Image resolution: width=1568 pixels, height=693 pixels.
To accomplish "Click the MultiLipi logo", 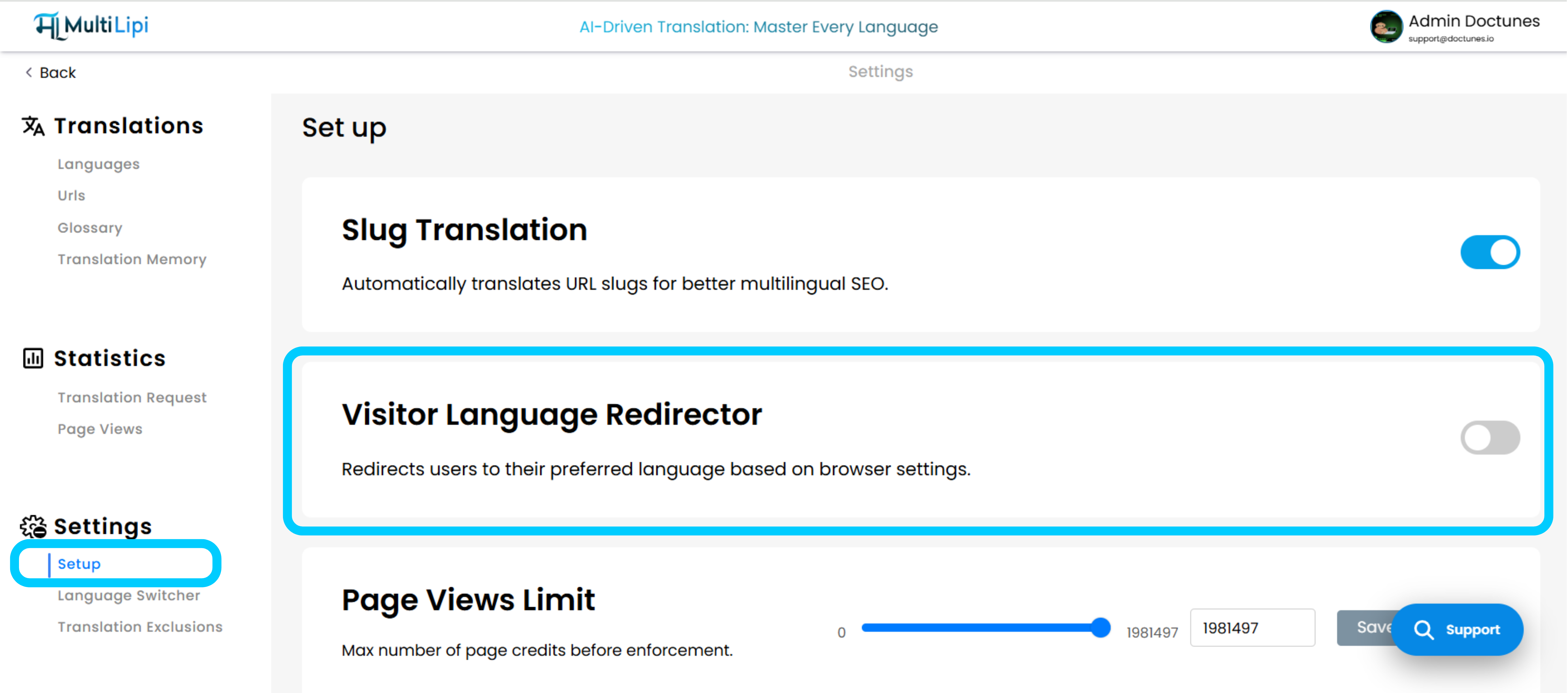I will (x=91, y=26).
